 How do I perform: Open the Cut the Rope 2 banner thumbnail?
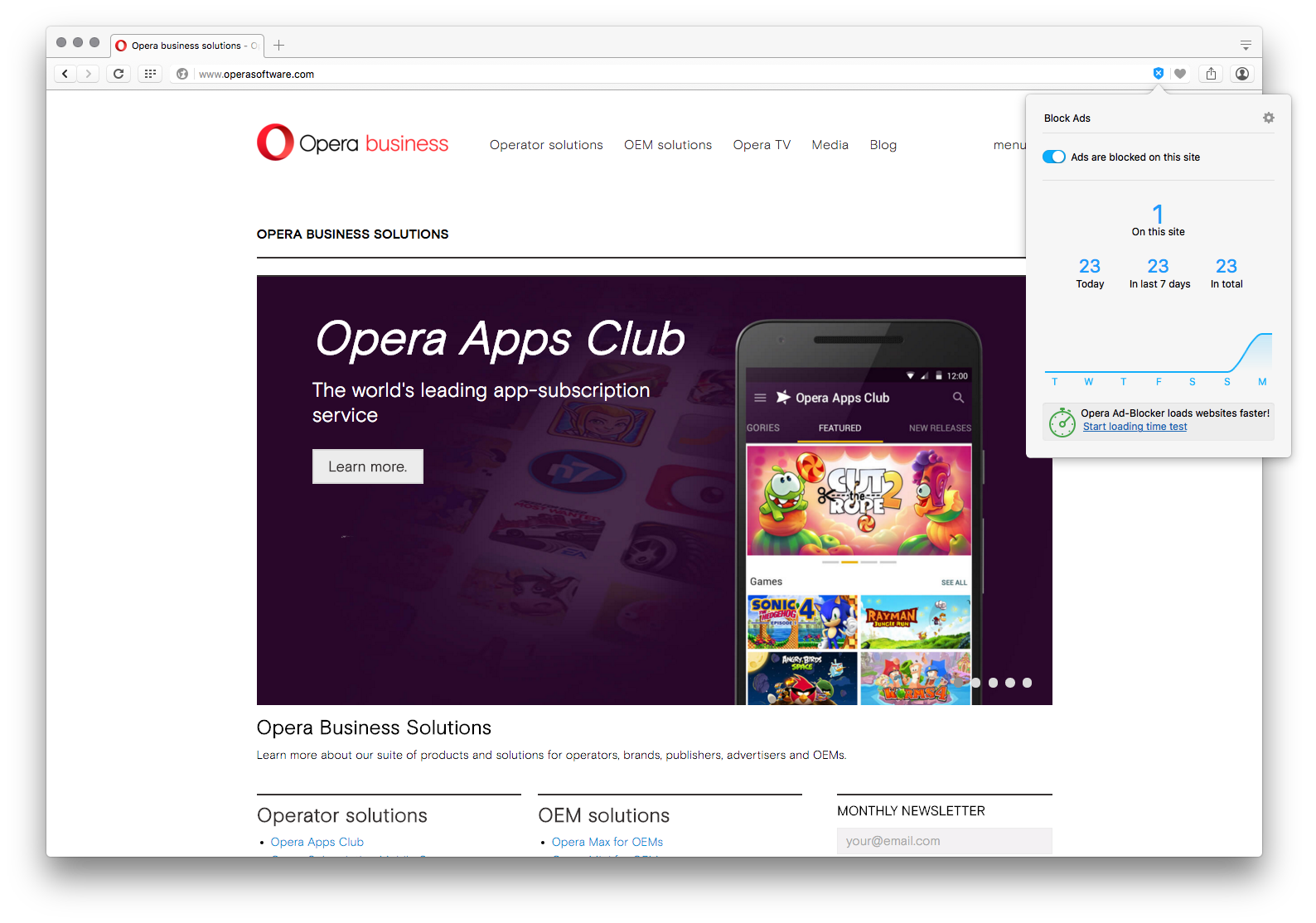[859, 500]
